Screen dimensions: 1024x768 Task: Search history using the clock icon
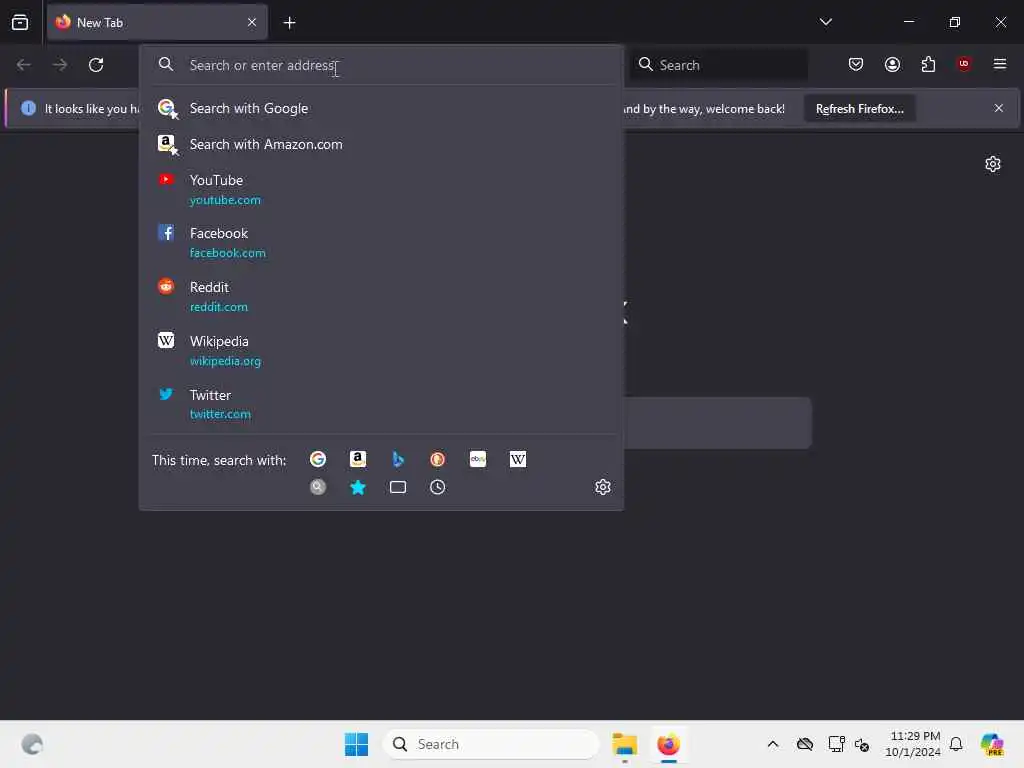click(438, 487)
